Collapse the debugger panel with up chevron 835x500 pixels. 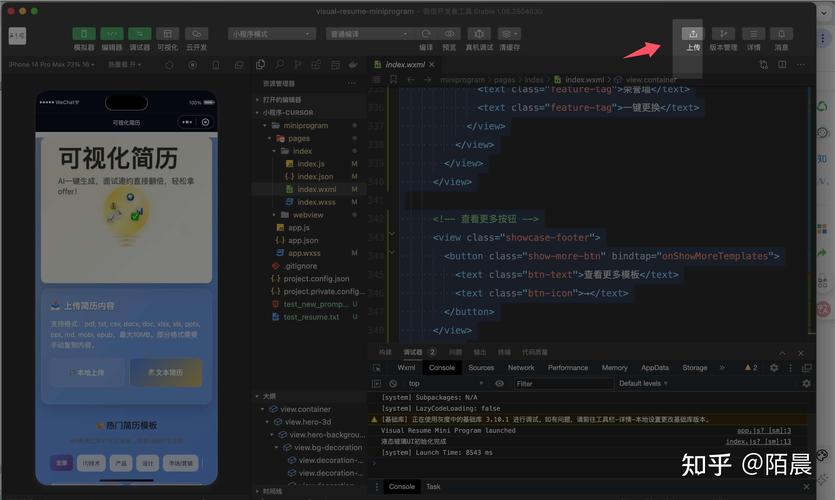coord(782,353)
